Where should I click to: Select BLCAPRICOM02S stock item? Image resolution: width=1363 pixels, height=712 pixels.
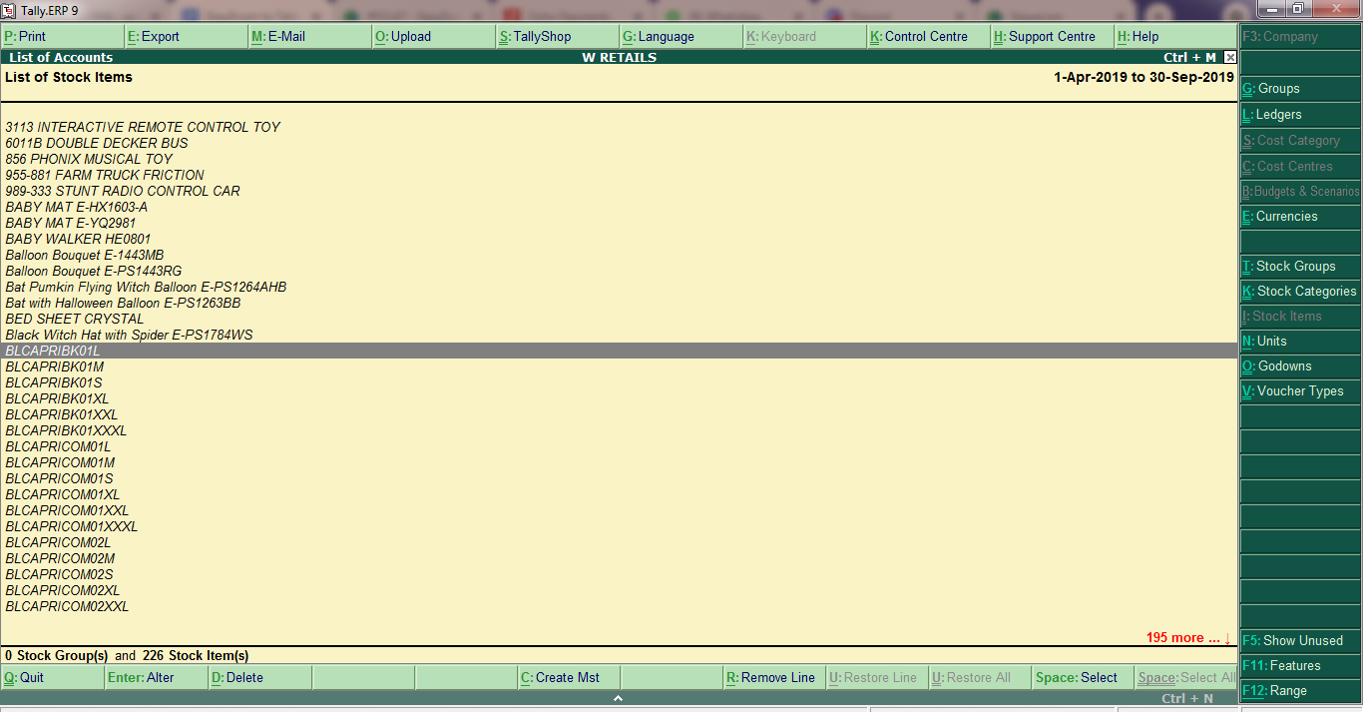pyautogui.click(x=60, y=575)
